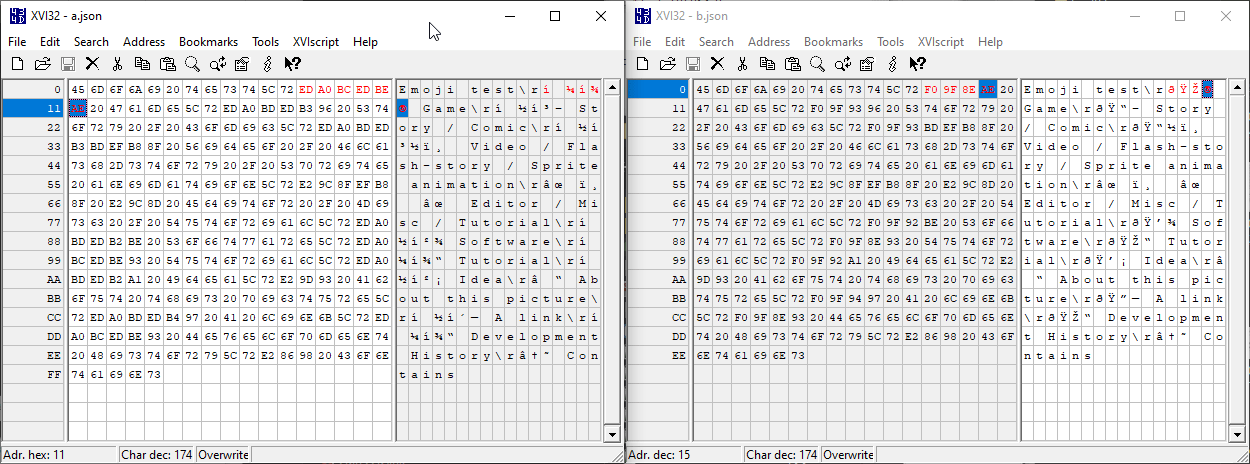The height and width of the screenshot is (464, 1250).
Task: Click the Paste clipboard icon in b.json toolbar
Action: tap(792, 64)
